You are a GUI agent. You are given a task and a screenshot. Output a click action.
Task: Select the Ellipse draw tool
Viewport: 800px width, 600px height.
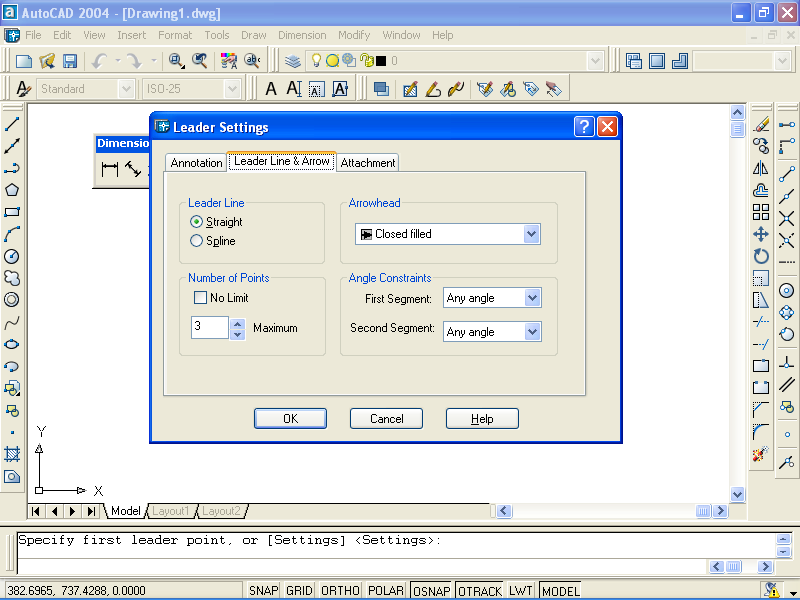tap(12, 344)
